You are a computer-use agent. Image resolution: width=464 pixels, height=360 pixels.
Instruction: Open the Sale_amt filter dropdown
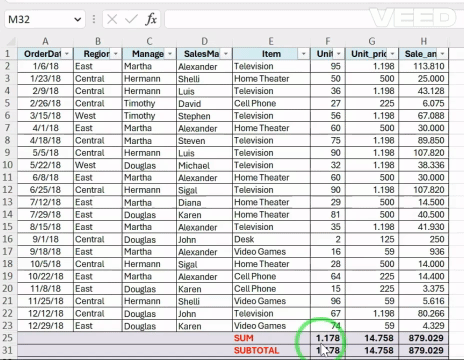coord(442,54)
